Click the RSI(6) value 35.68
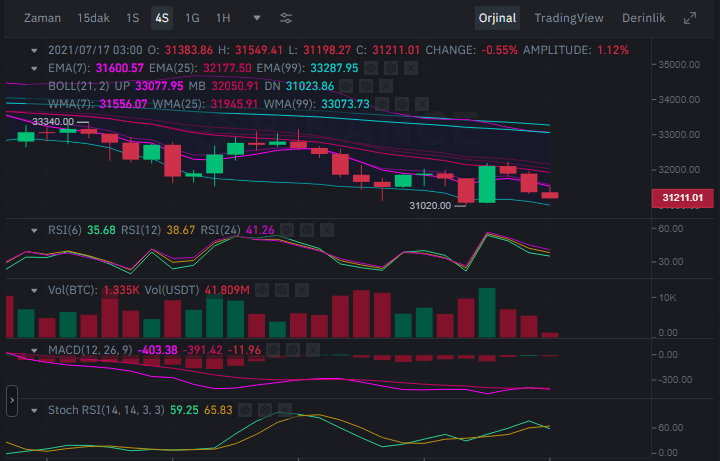Screen dimensions: 720x461 pos(101,230)
